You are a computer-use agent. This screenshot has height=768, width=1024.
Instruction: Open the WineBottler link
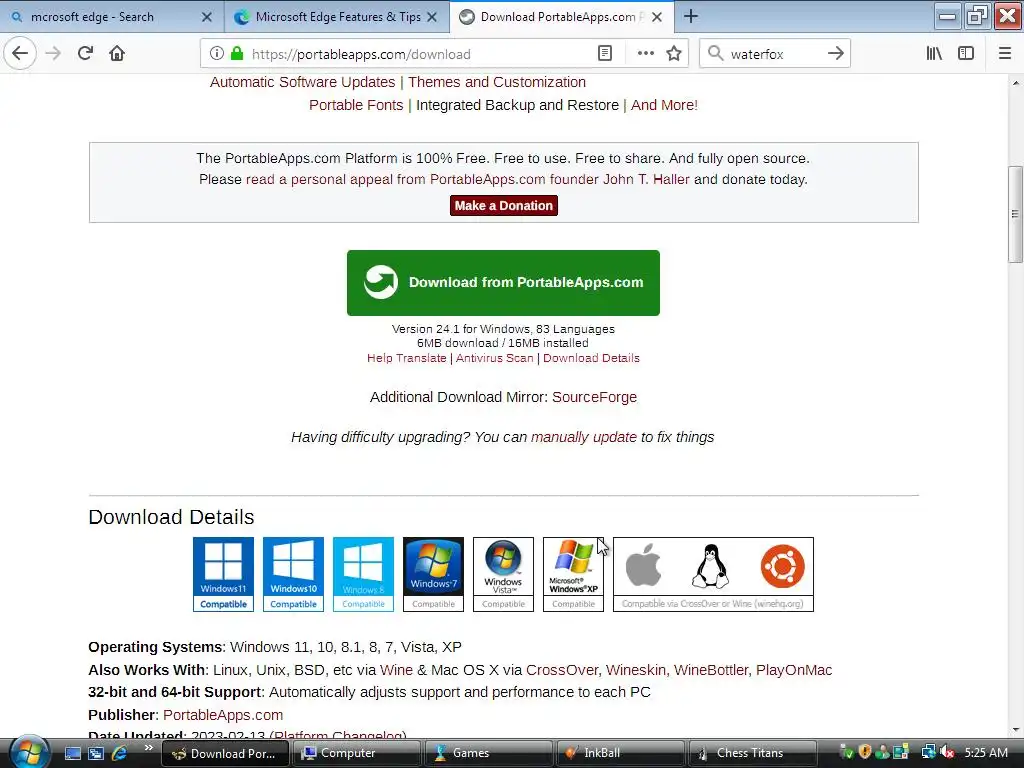pos(711,670)
